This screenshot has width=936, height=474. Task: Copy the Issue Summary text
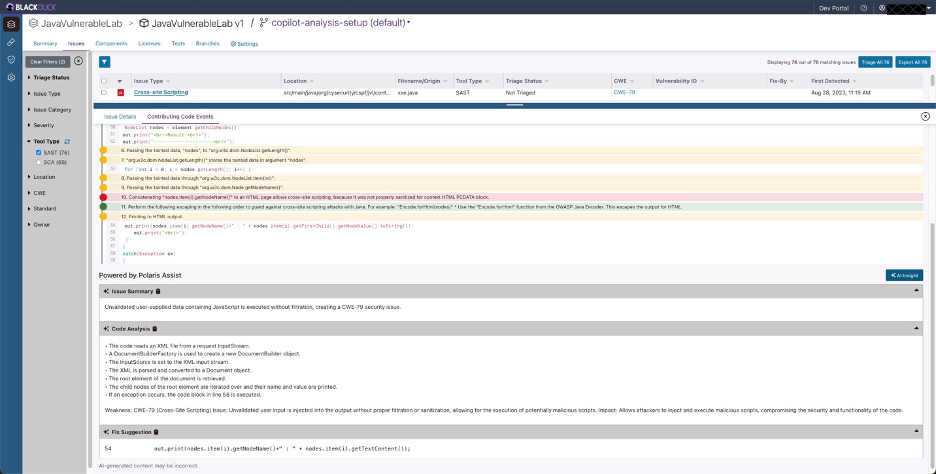158,291
